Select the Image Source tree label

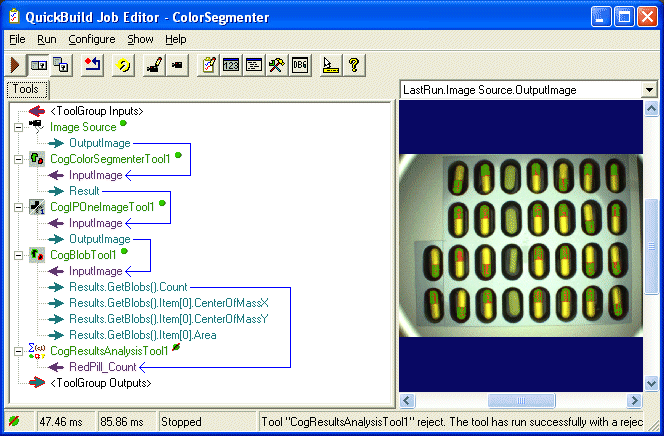coord(83,127)
